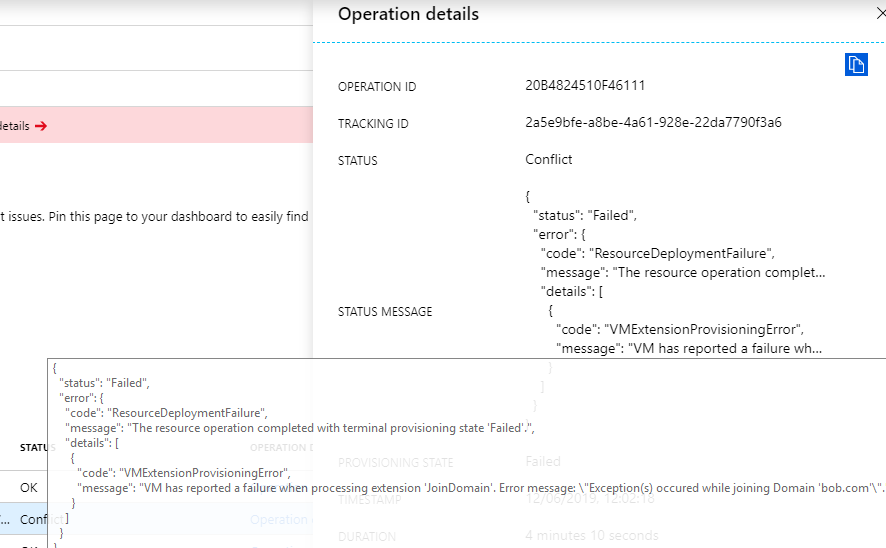Open the Operation details link in Conflict row

[x=281, y=519]
